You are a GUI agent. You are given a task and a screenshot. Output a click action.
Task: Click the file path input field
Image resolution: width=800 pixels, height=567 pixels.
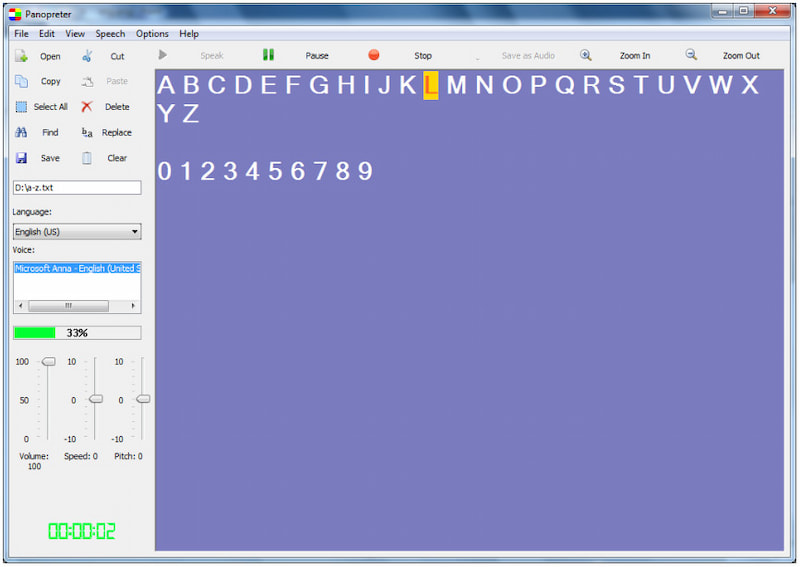click(76, 187)
